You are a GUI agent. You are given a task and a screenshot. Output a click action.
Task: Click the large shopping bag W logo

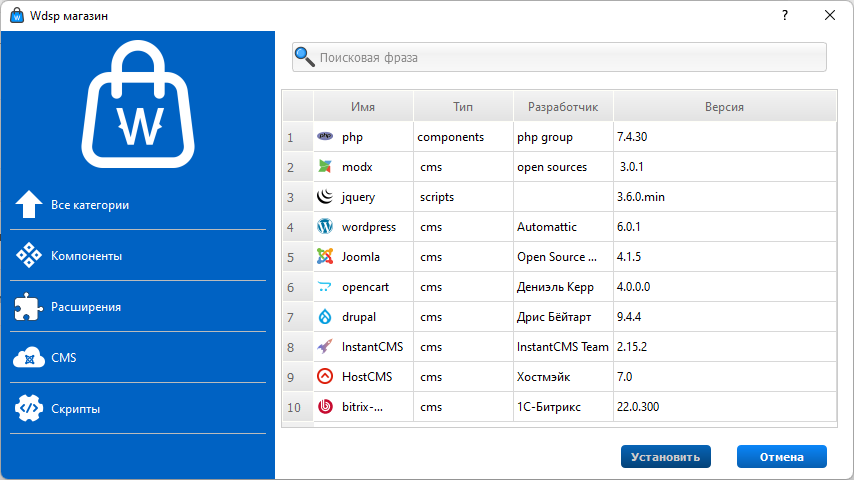click(138, 104)
